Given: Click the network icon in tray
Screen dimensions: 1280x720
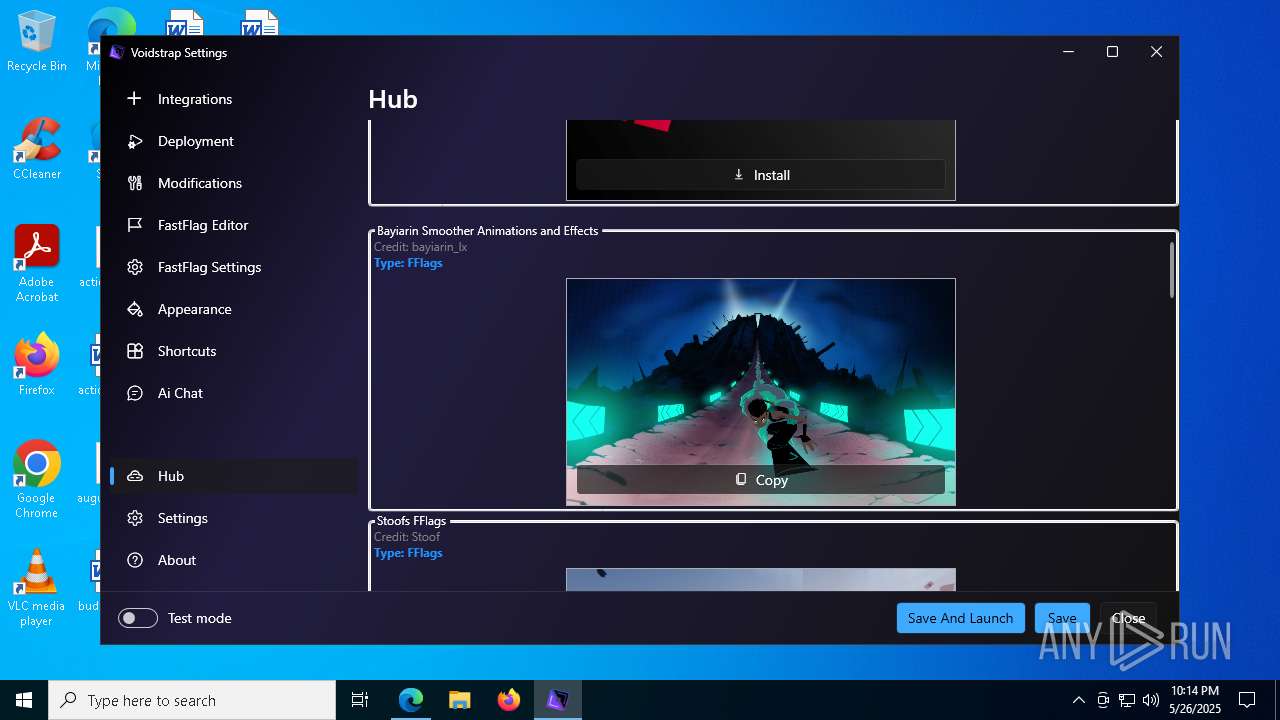Looking at the screenshot, I should click(1127, 700).
